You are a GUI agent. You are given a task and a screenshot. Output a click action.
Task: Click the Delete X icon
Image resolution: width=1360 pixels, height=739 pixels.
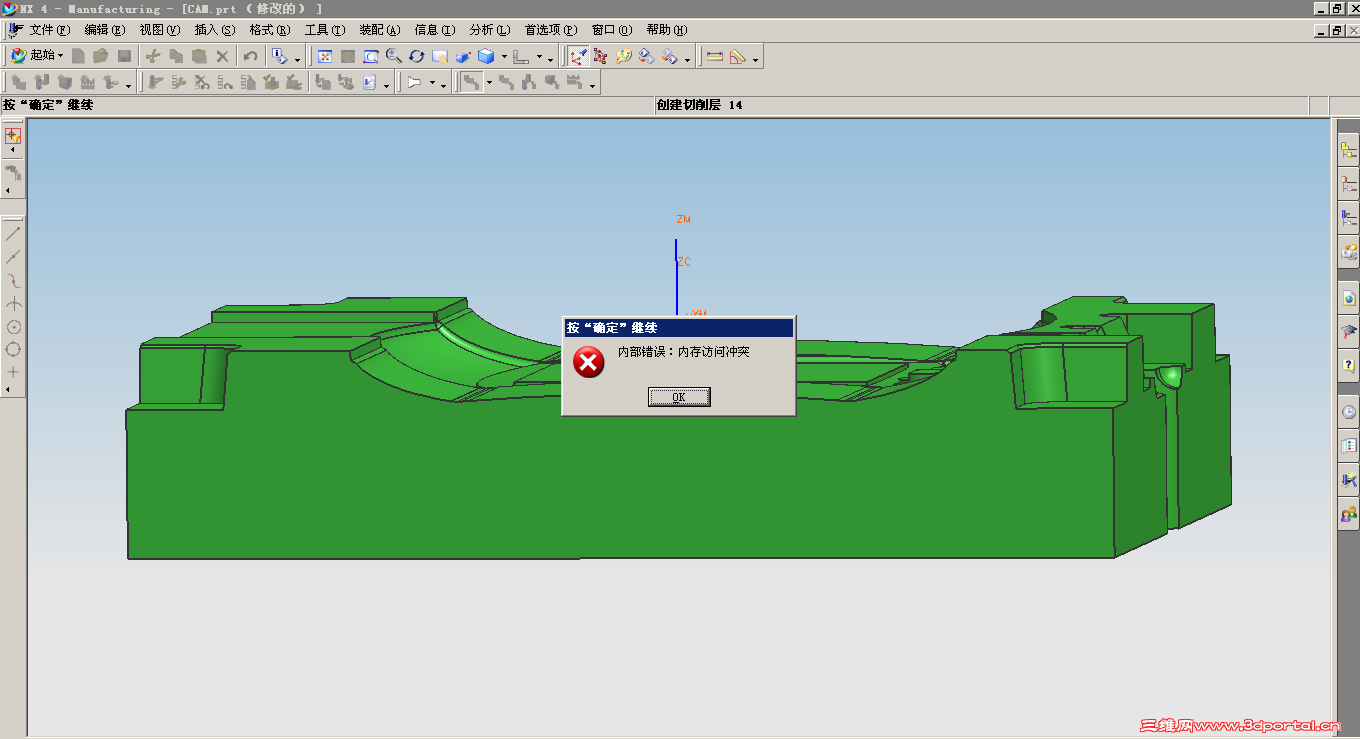click(222, 56)
